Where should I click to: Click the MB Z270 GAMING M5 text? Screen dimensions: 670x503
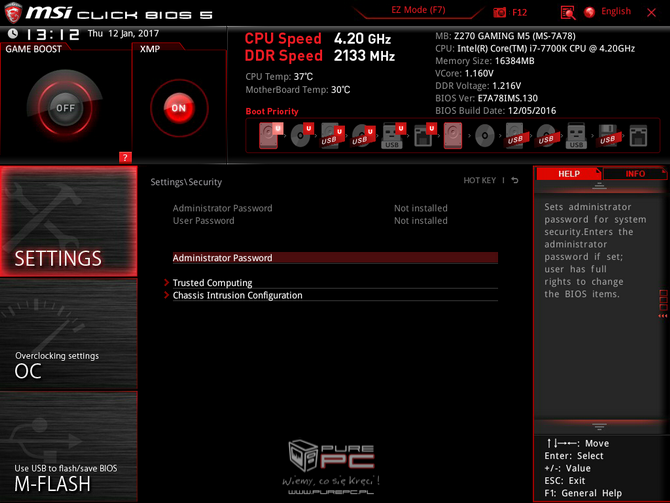[505, 36]
